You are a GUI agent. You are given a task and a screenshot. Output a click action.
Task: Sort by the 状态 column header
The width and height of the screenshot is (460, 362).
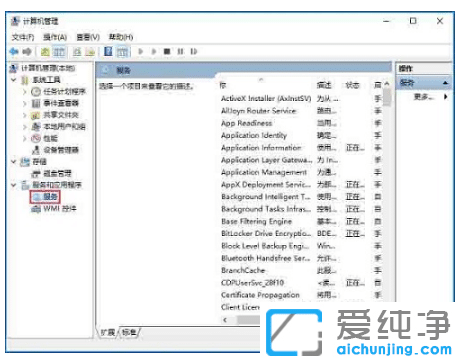(x=352, y=85)
